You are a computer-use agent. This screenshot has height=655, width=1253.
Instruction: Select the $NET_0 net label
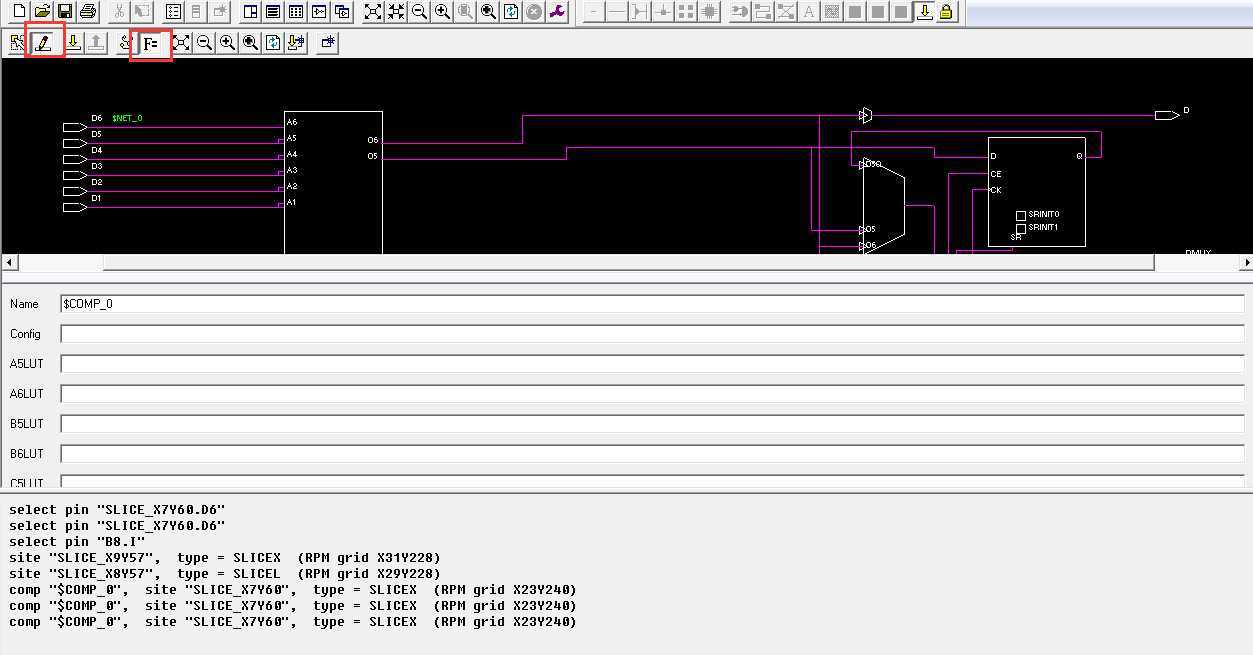(127, 118)
